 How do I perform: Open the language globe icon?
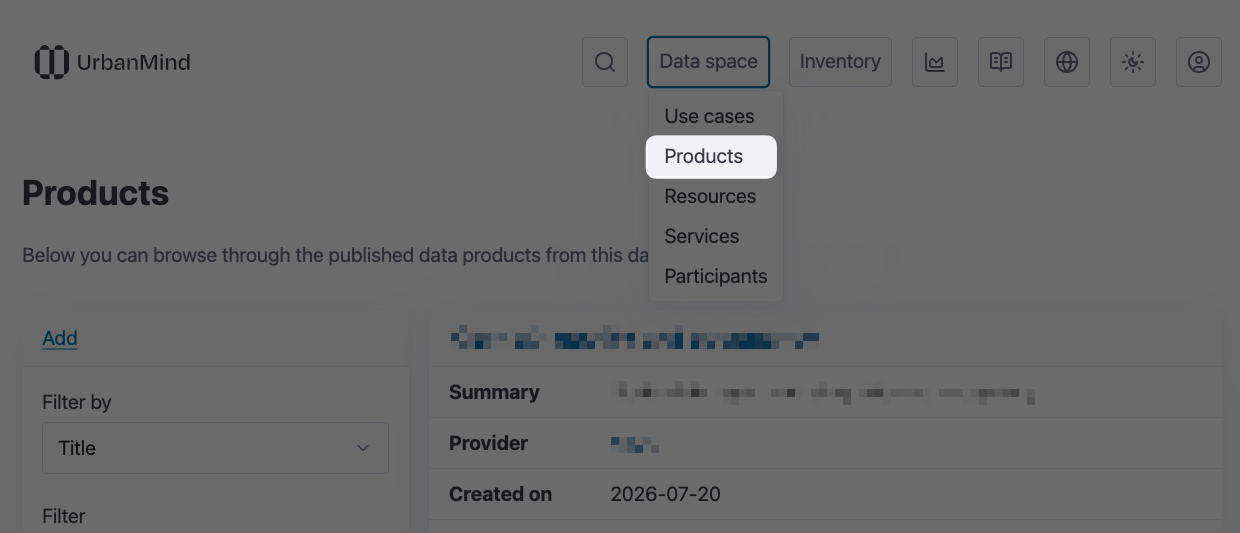point(1067,62)
